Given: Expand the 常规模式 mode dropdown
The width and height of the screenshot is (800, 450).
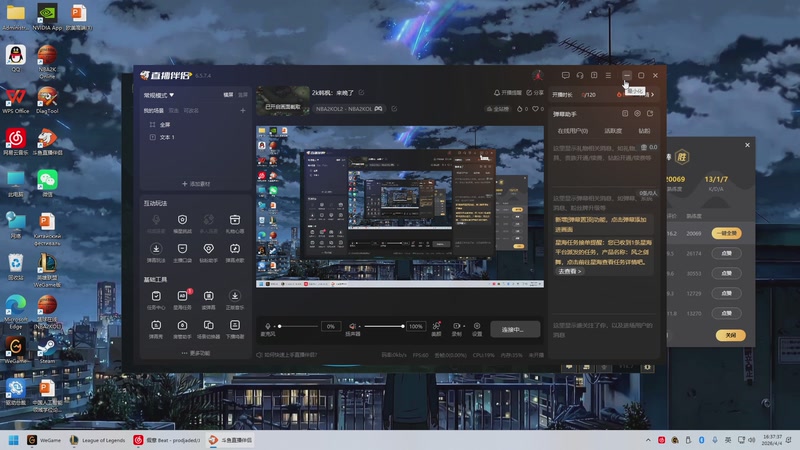Looking at the screenshot, I should click(159, 95).
